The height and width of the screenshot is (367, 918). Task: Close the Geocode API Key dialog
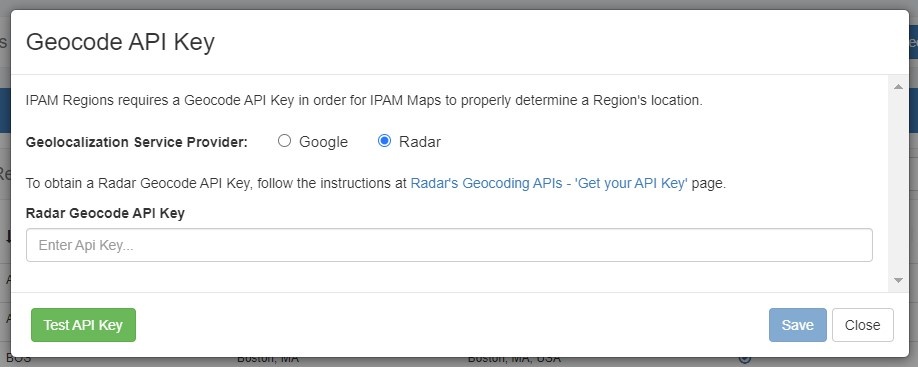point(862,325)
